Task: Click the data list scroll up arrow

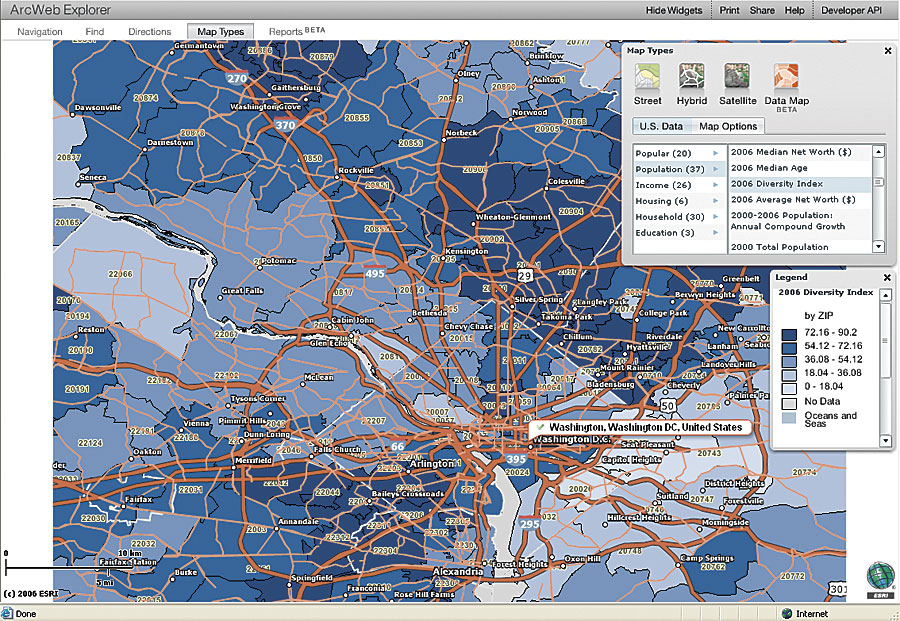Action: click(x=878, y=152)
